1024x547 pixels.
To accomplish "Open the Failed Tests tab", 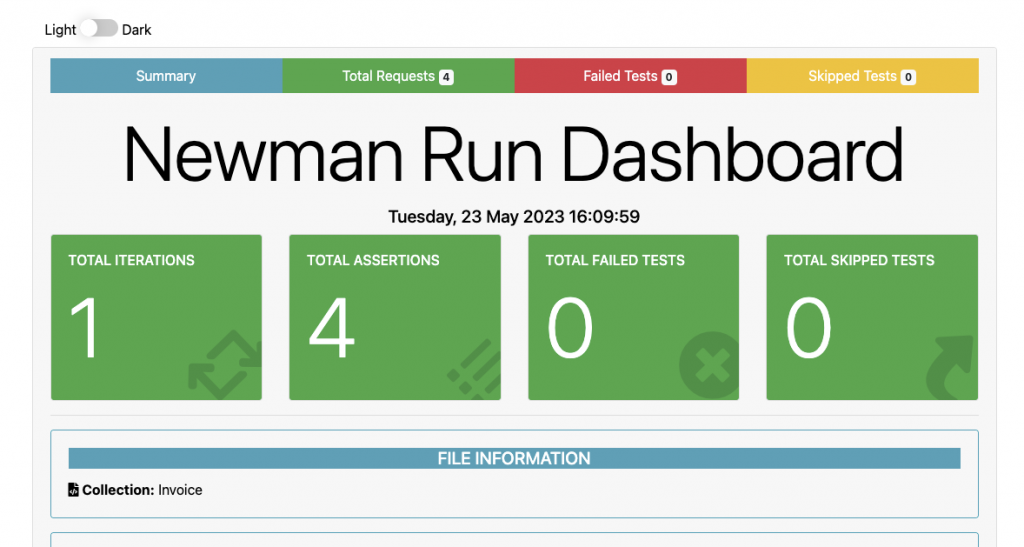I will pyautogui.click(x=630, y=76).
